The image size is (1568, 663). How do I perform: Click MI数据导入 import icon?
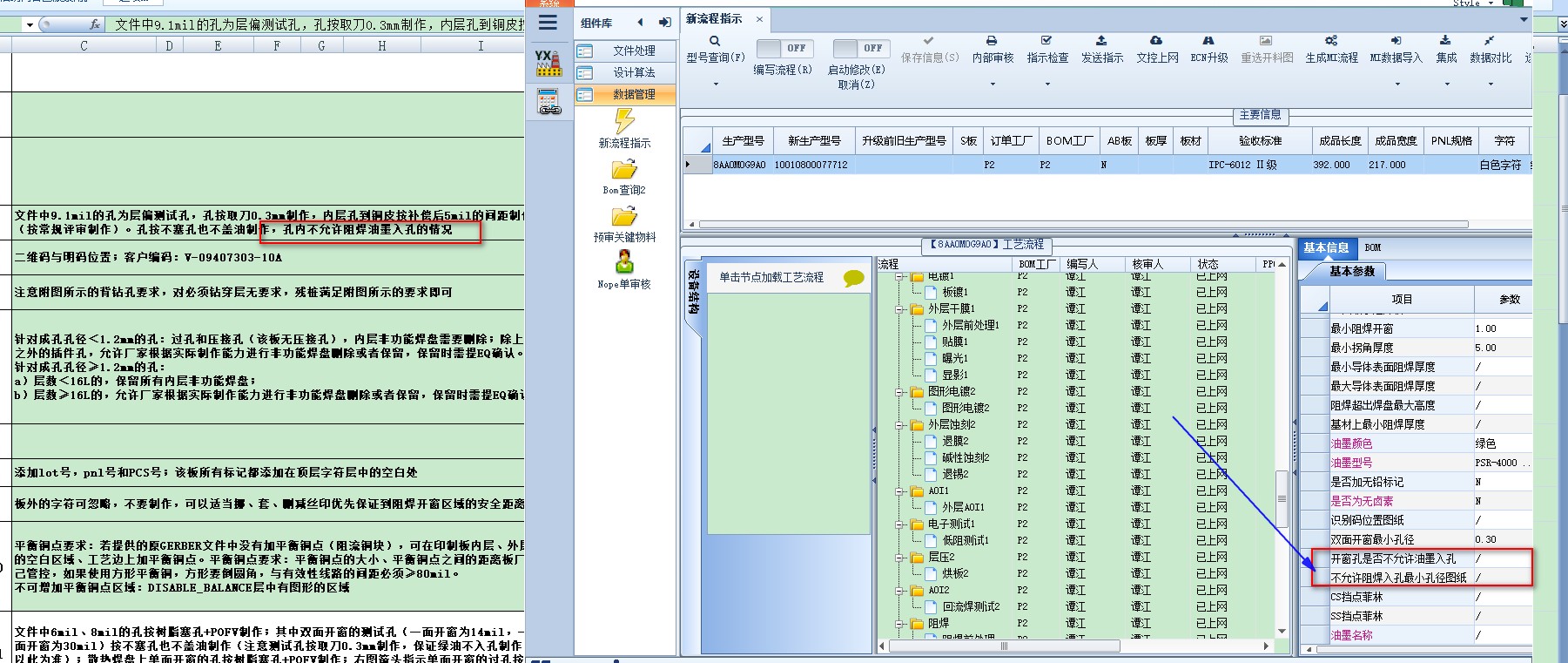coord(1396,41)
